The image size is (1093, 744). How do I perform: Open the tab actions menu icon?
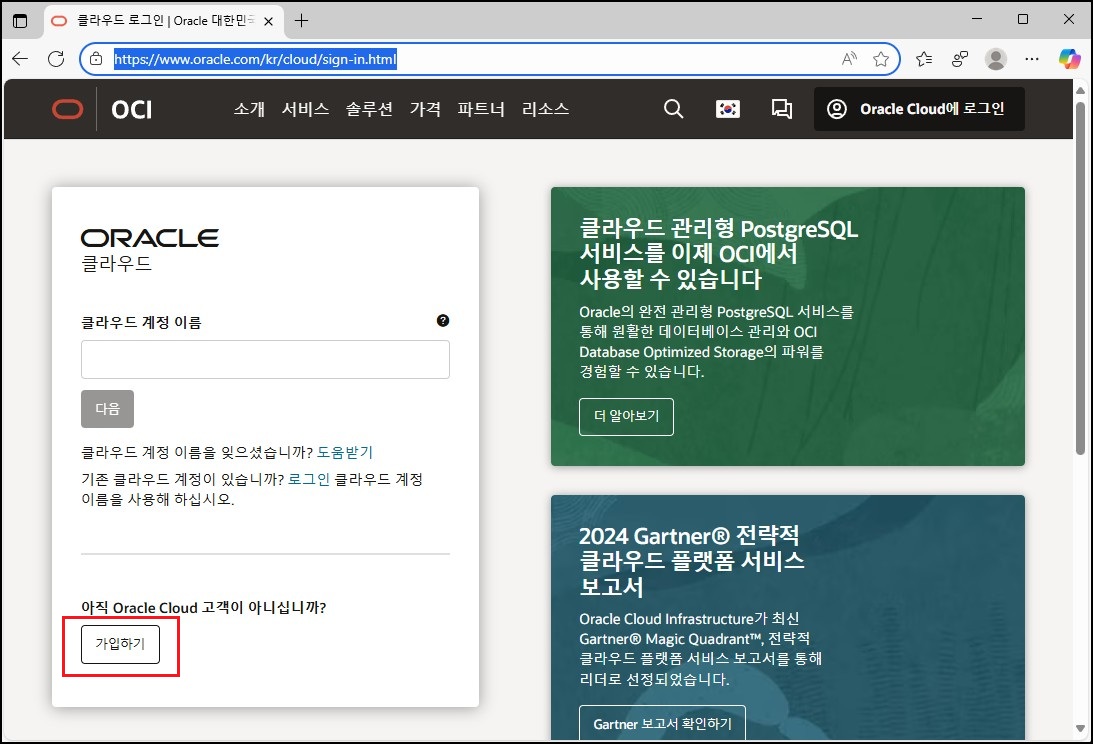(x=20, y=21)
